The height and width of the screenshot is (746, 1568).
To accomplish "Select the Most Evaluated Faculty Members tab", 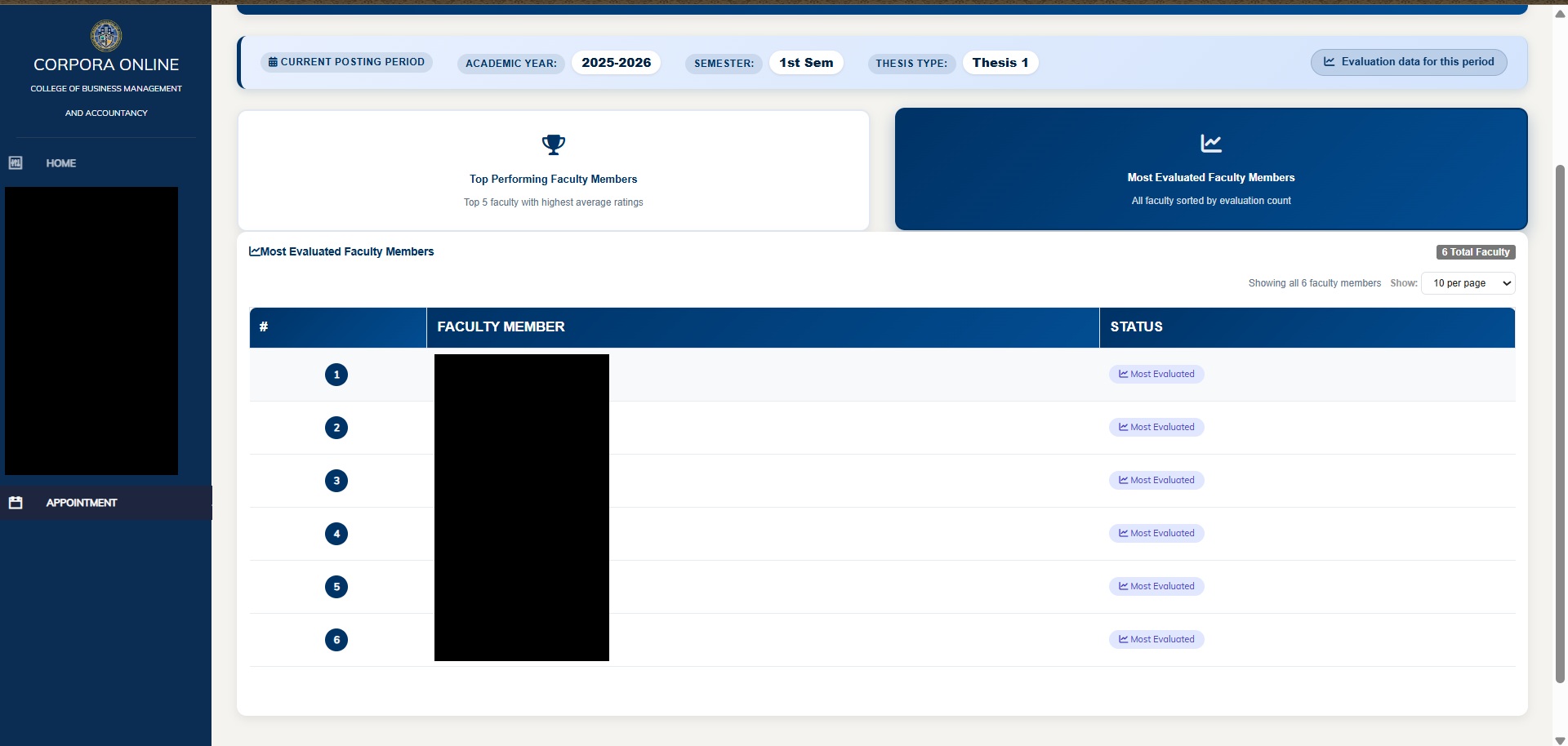I will 1211,169.
